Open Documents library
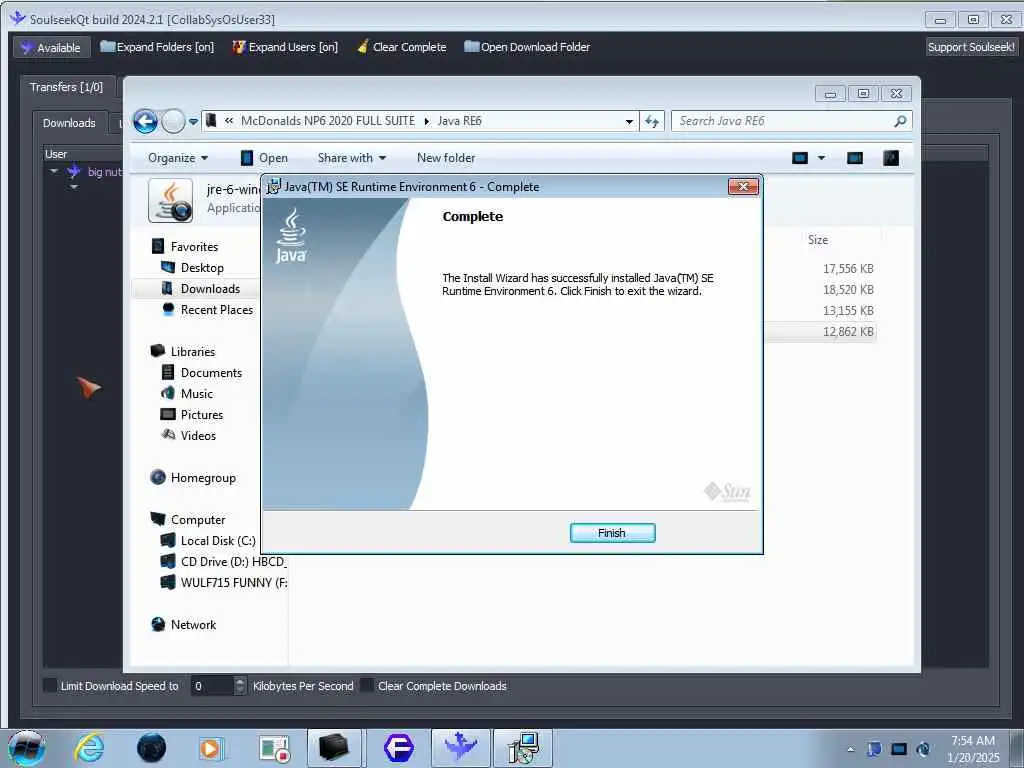The width and height of the screenshot is (1024, 768). 211,373
